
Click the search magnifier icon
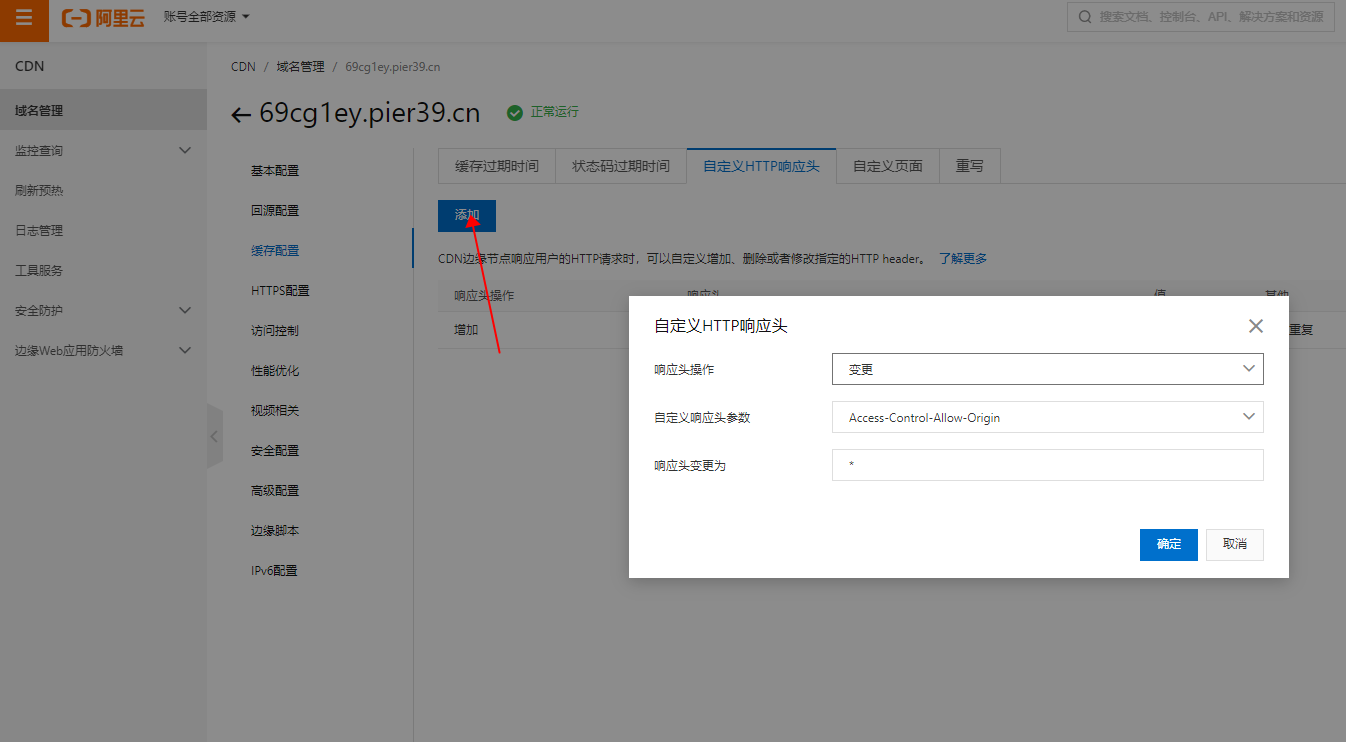(1085, 17)
